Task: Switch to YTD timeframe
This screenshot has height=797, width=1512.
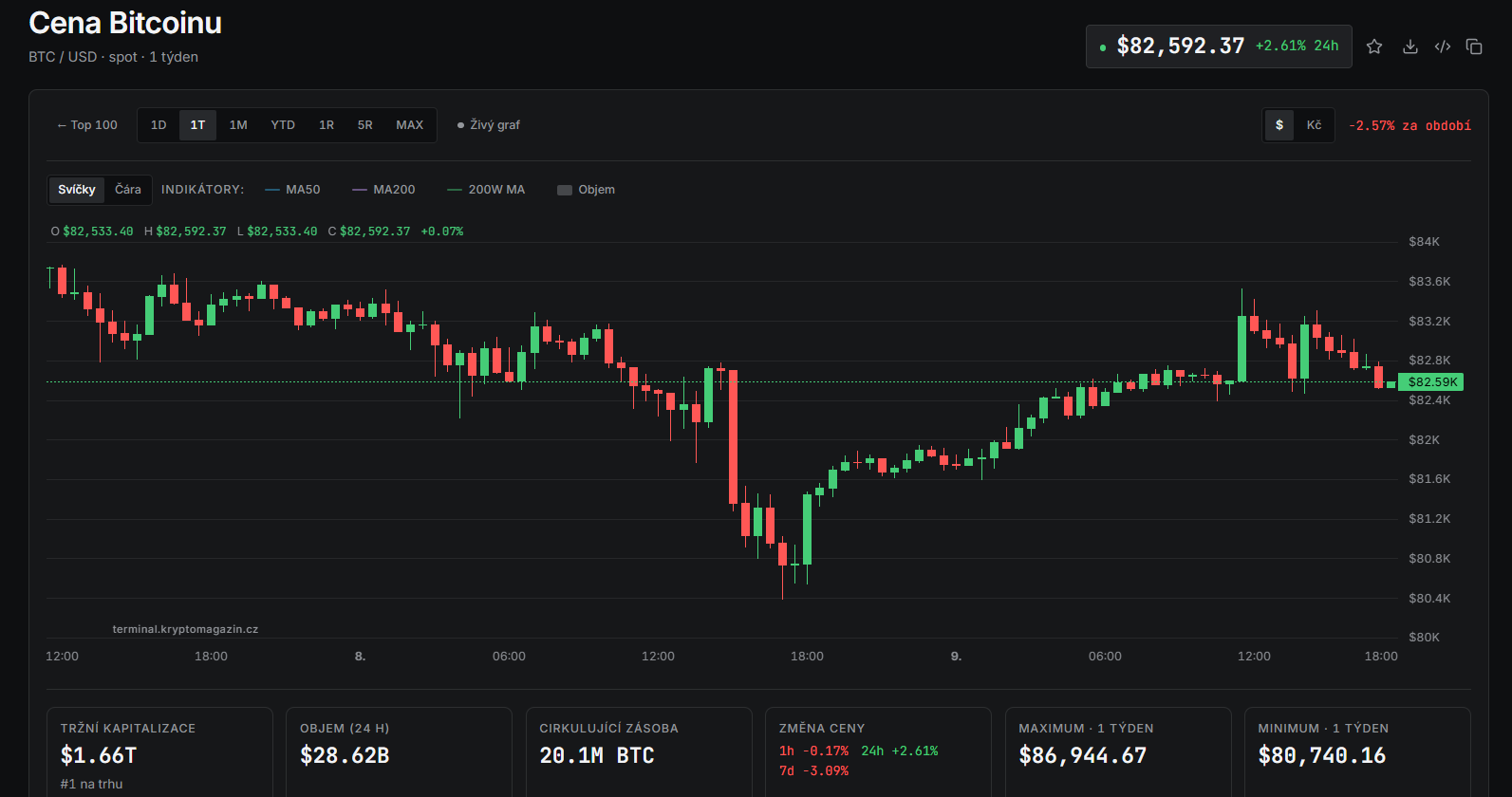Action: (x=283, y=125)
